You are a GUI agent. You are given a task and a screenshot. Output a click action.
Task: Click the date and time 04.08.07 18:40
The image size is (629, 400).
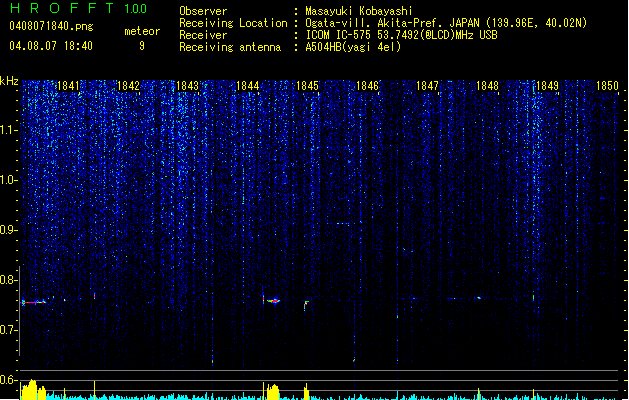coord(51,46)
